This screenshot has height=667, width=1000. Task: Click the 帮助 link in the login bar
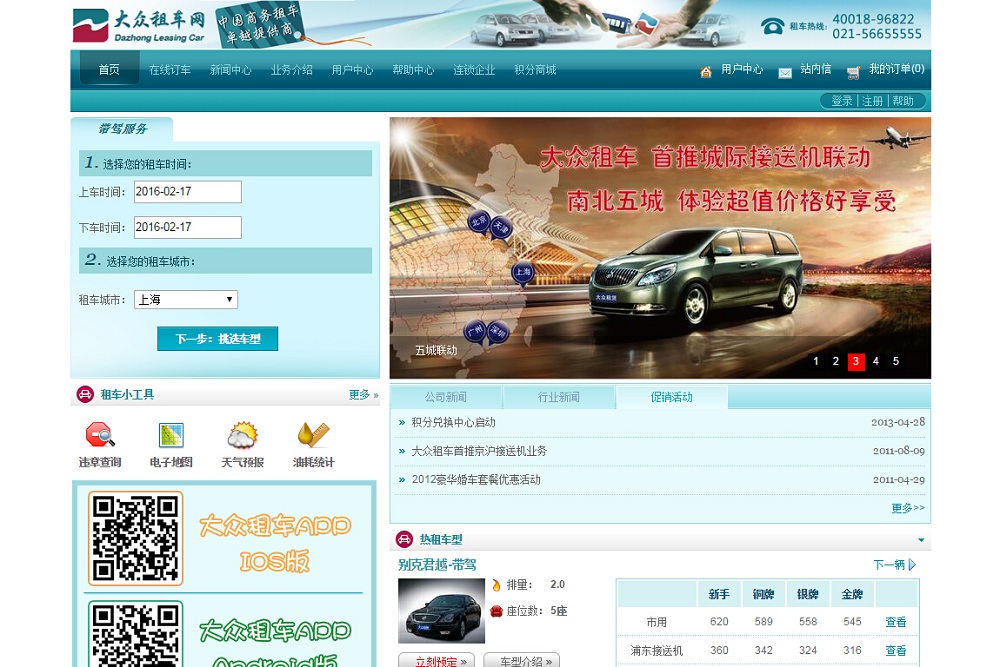(x=902, y=101)
